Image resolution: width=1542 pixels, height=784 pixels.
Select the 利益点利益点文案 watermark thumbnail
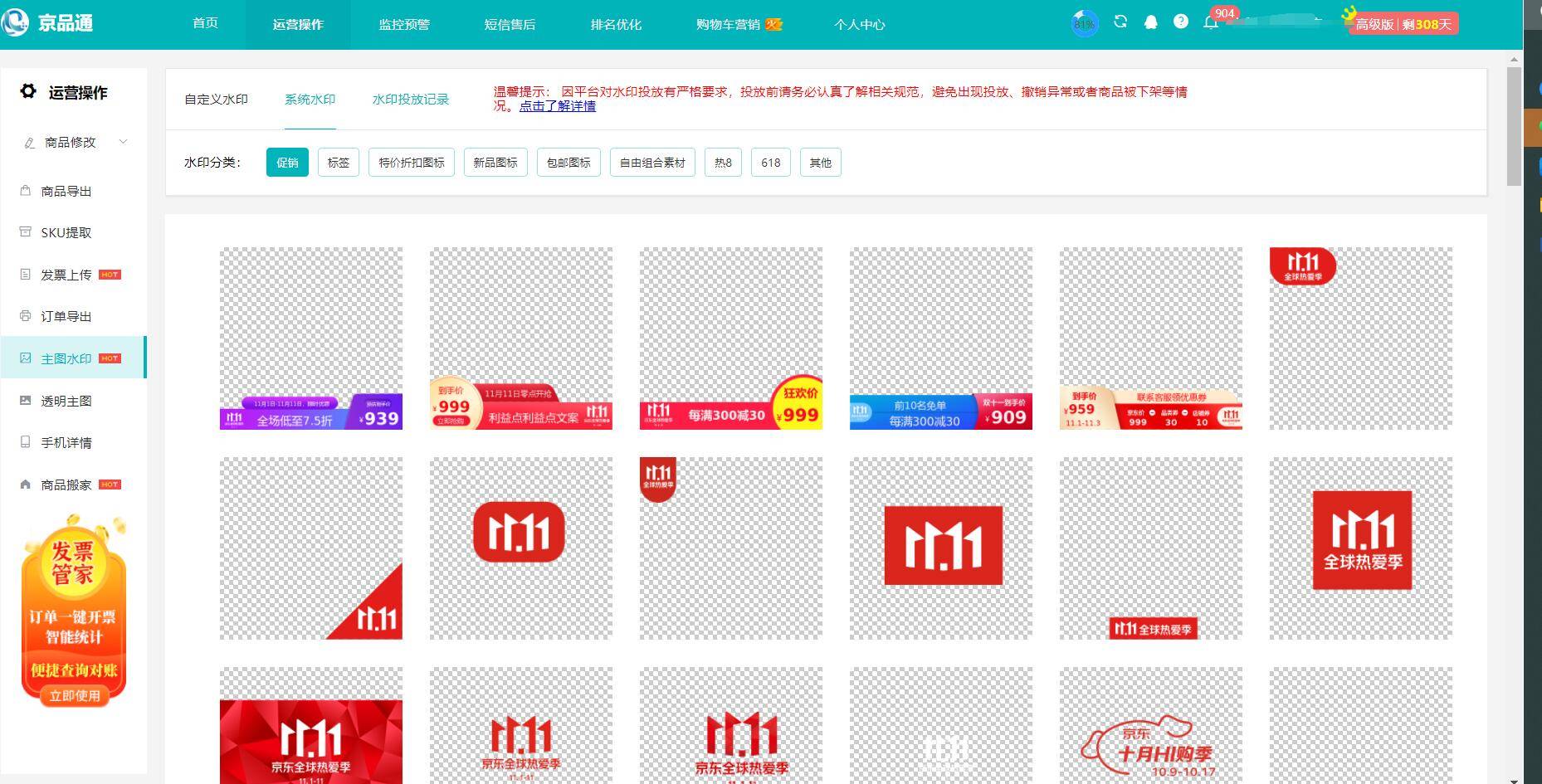point(521,338)
